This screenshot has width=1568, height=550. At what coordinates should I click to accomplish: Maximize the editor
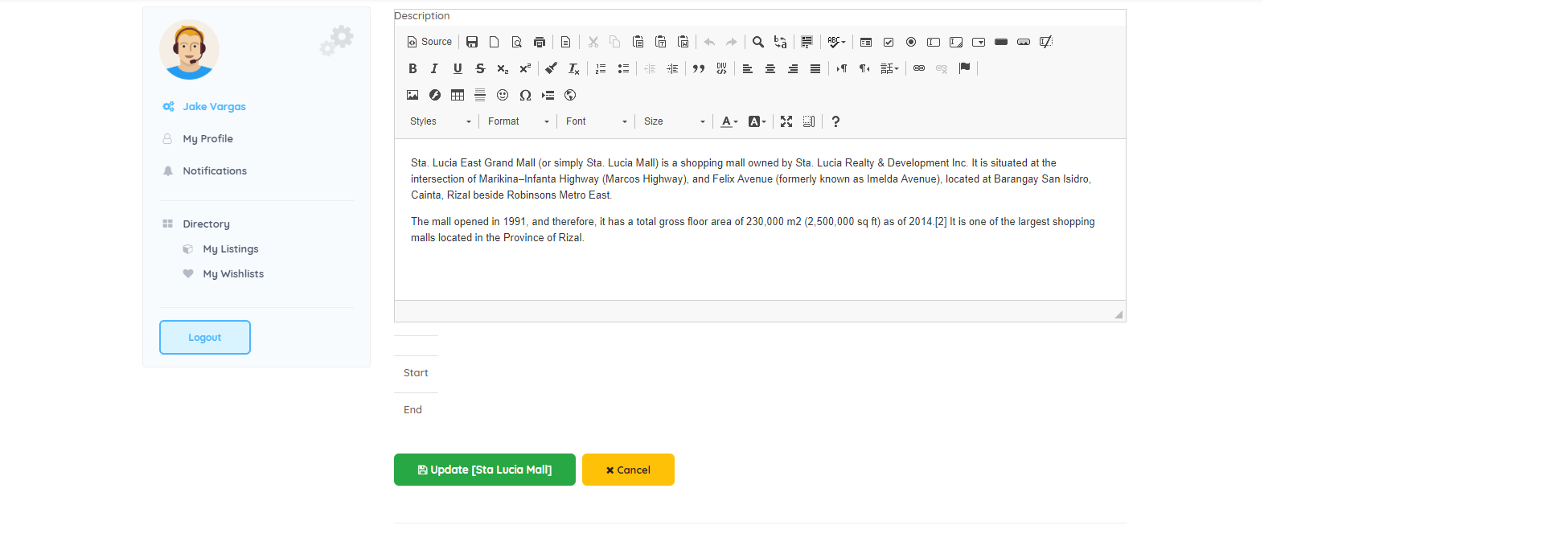click(x=786, y=121)
